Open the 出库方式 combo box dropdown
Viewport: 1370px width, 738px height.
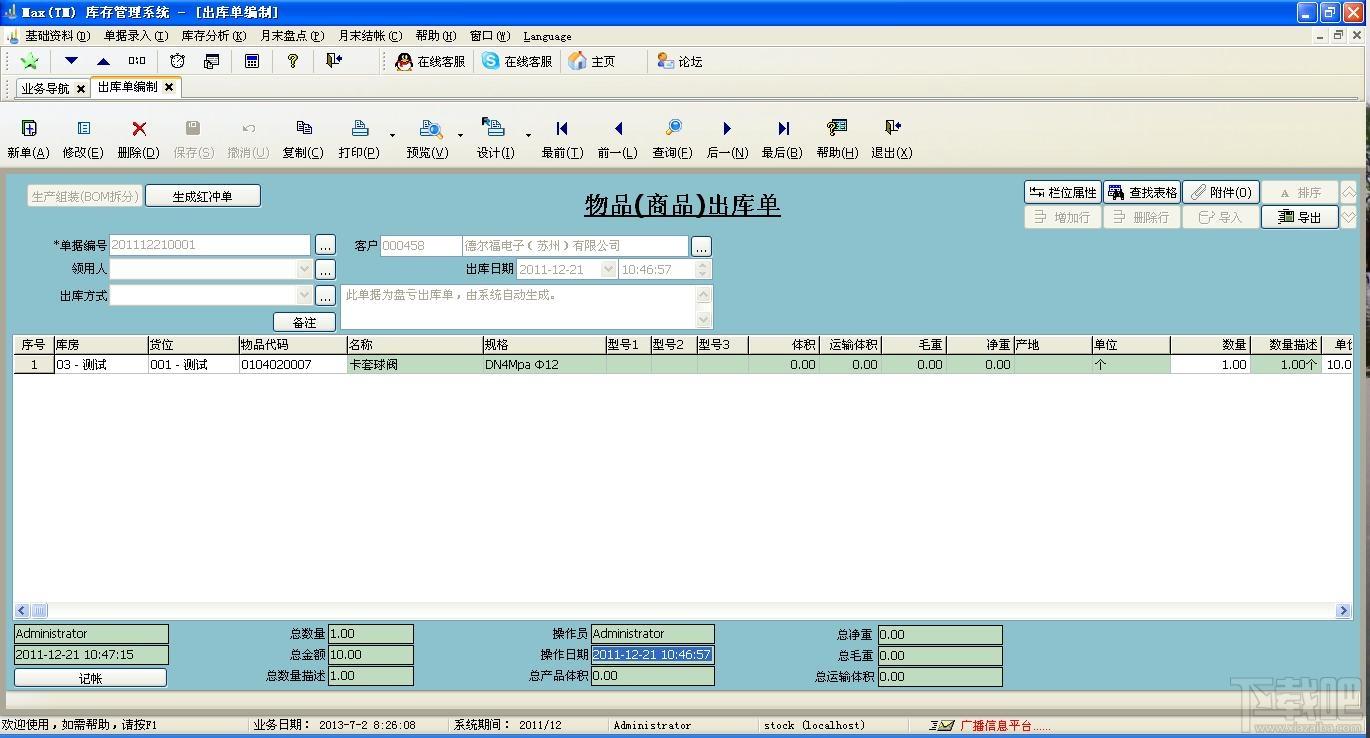click(304, 295)
